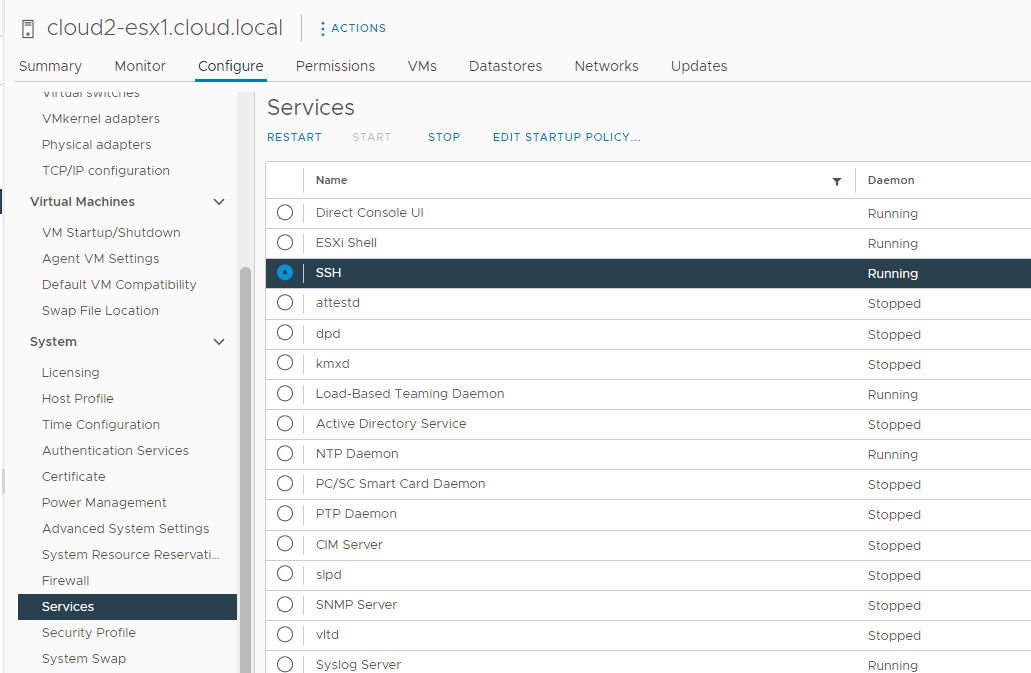Image resolution: width=1031 pixels, height=673 pixels.
Task: Open Time Configuration in sidebar
Action: (x=101, y=425)
